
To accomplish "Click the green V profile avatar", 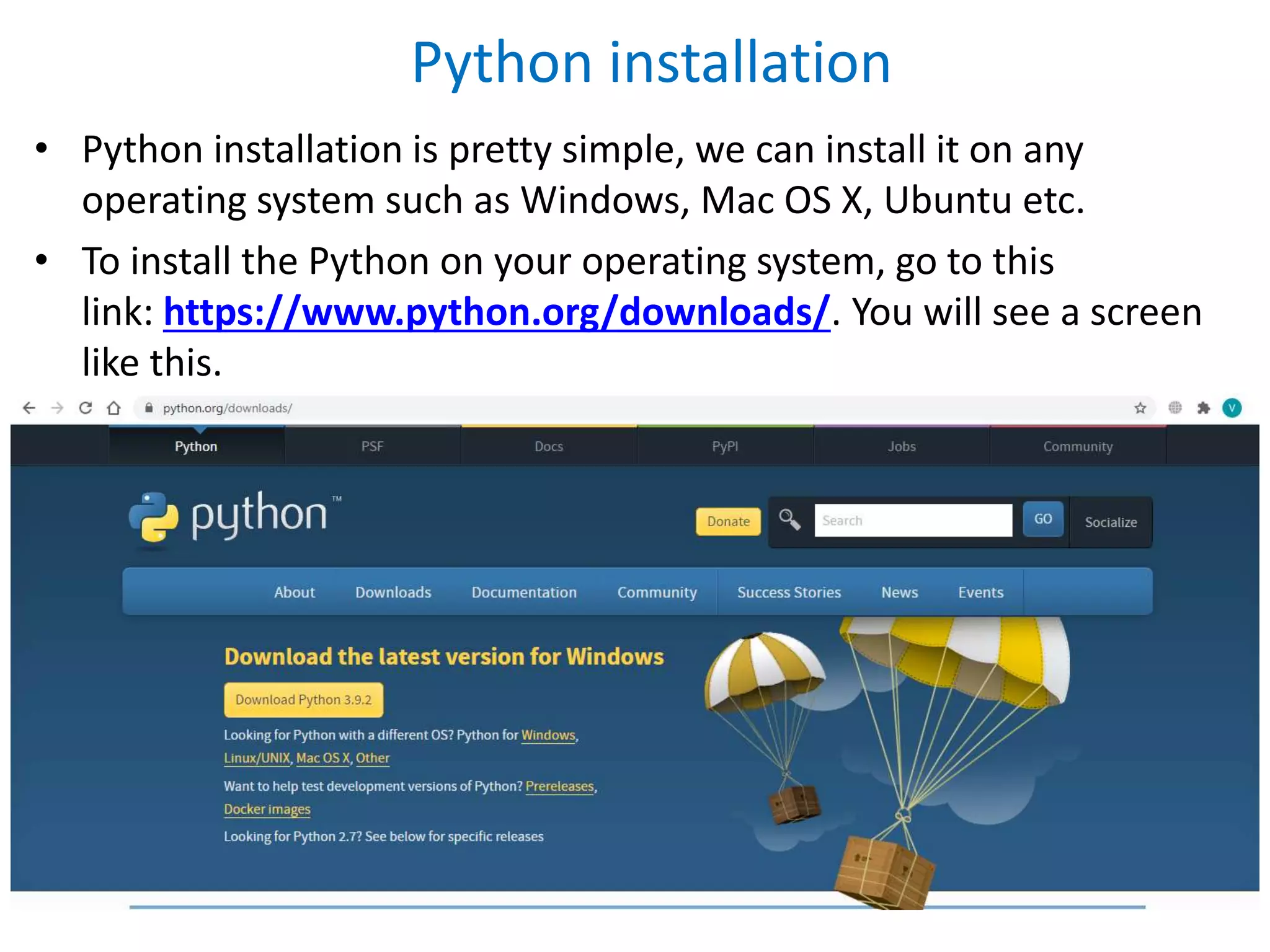I will click(1232, 408).
